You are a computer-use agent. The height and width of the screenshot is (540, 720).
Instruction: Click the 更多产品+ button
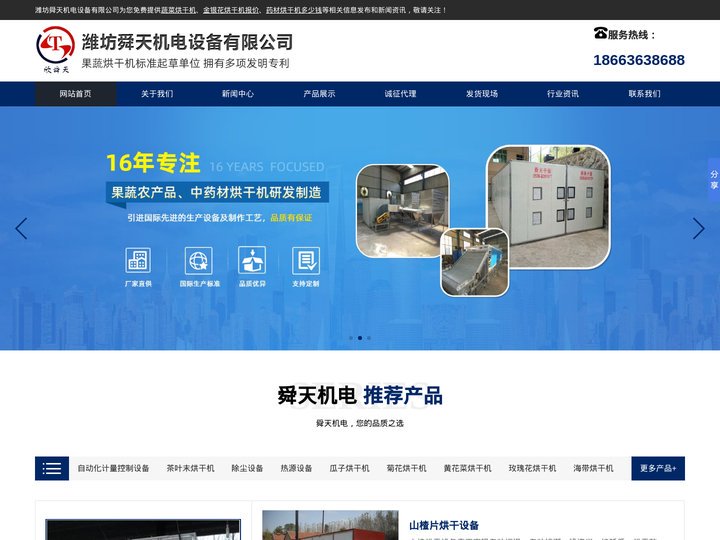point(658,468)
